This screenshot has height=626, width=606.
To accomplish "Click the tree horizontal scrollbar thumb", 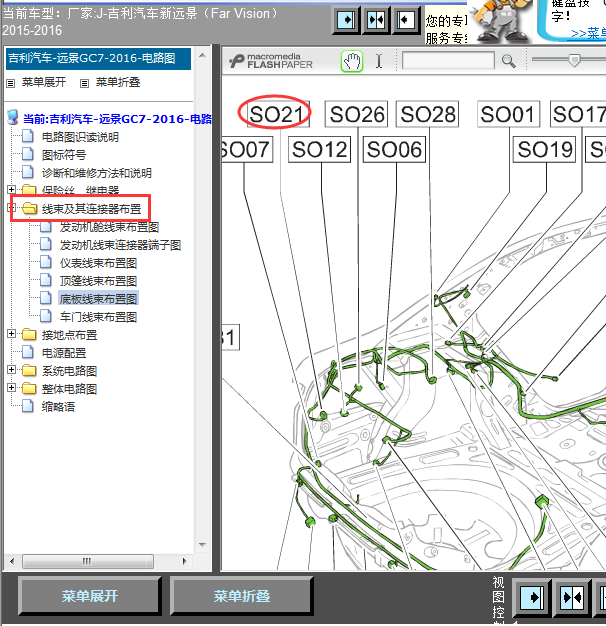I will (x=88, y=561).
